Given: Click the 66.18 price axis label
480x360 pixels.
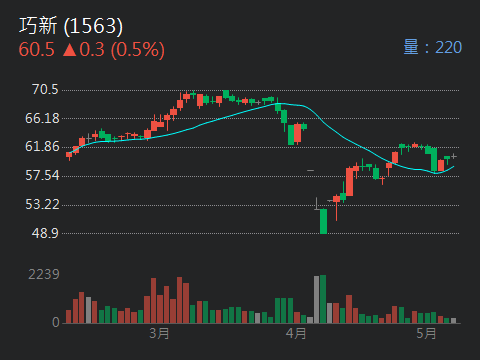Looking at the screenshot, I should pos(42,118).
